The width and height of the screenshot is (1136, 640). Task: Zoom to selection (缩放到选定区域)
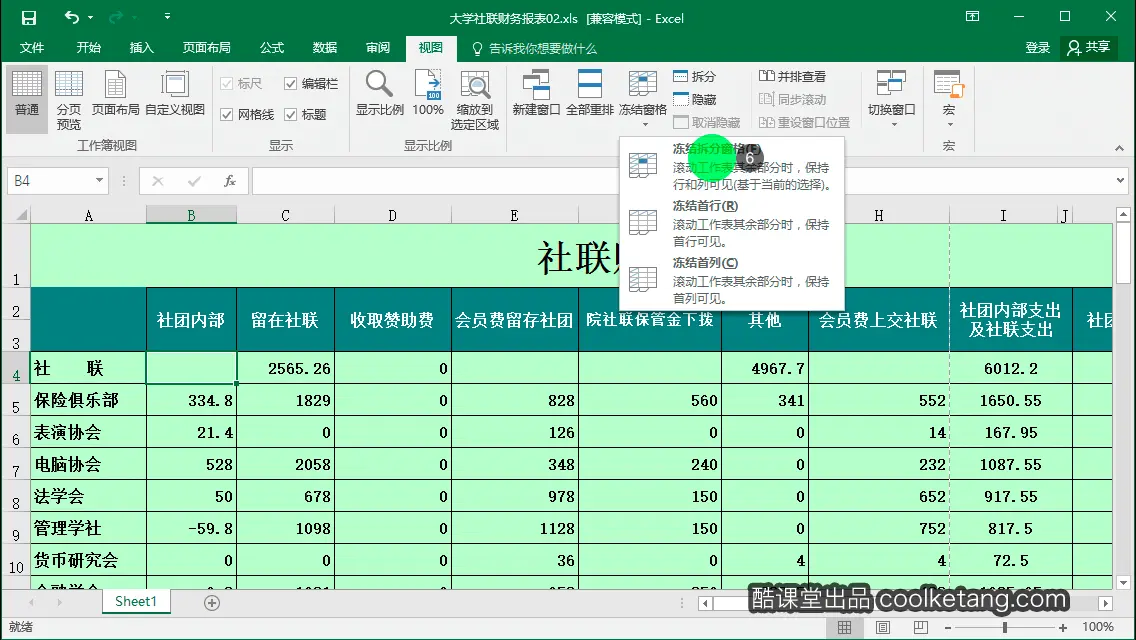(475, 101)
